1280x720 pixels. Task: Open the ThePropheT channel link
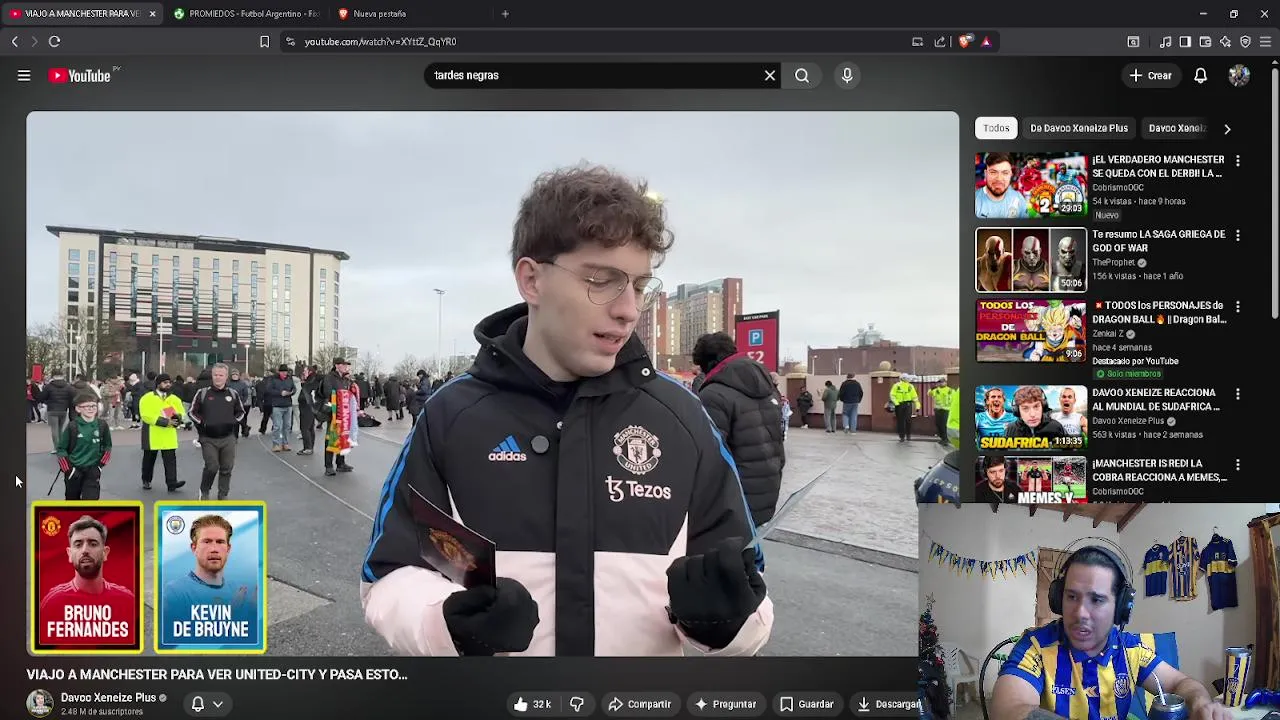point(1115,263)
